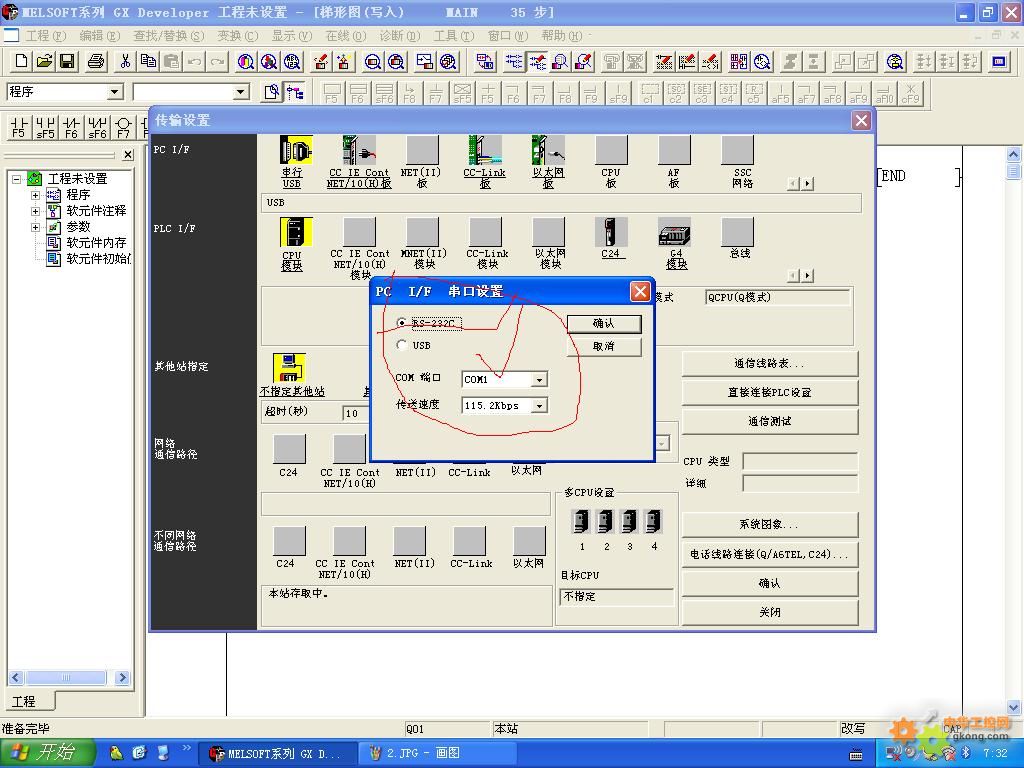Select the 不指定其他站 station icon
The width and height of the screenshot is (1024, 768).
[x=289, y=368]
